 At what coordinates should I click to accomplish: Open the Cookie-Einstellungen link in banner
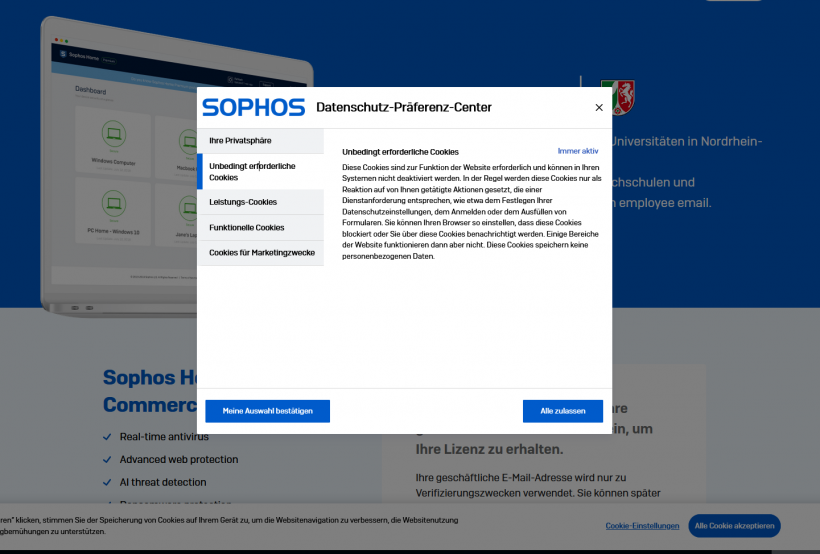(642, 526)
